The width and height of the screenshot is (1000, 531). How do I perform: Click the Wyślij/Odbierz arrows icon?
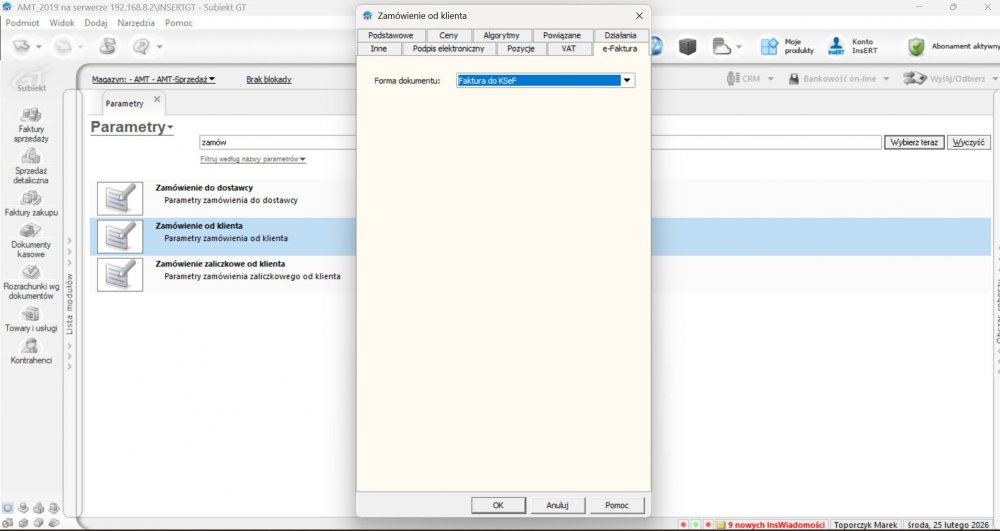(x=915, y=79)
